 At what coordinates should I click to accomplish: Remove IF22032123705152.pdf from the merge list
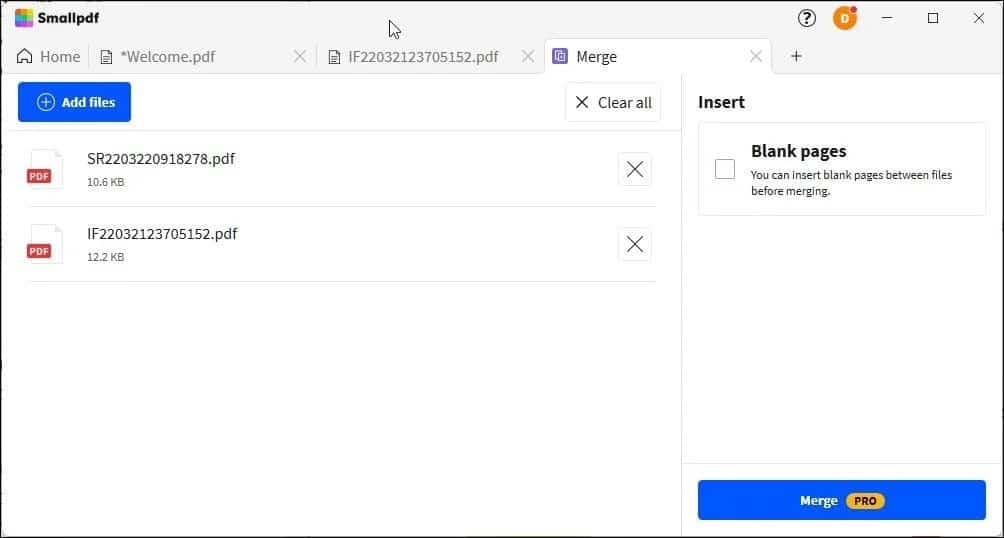point(635,244)
